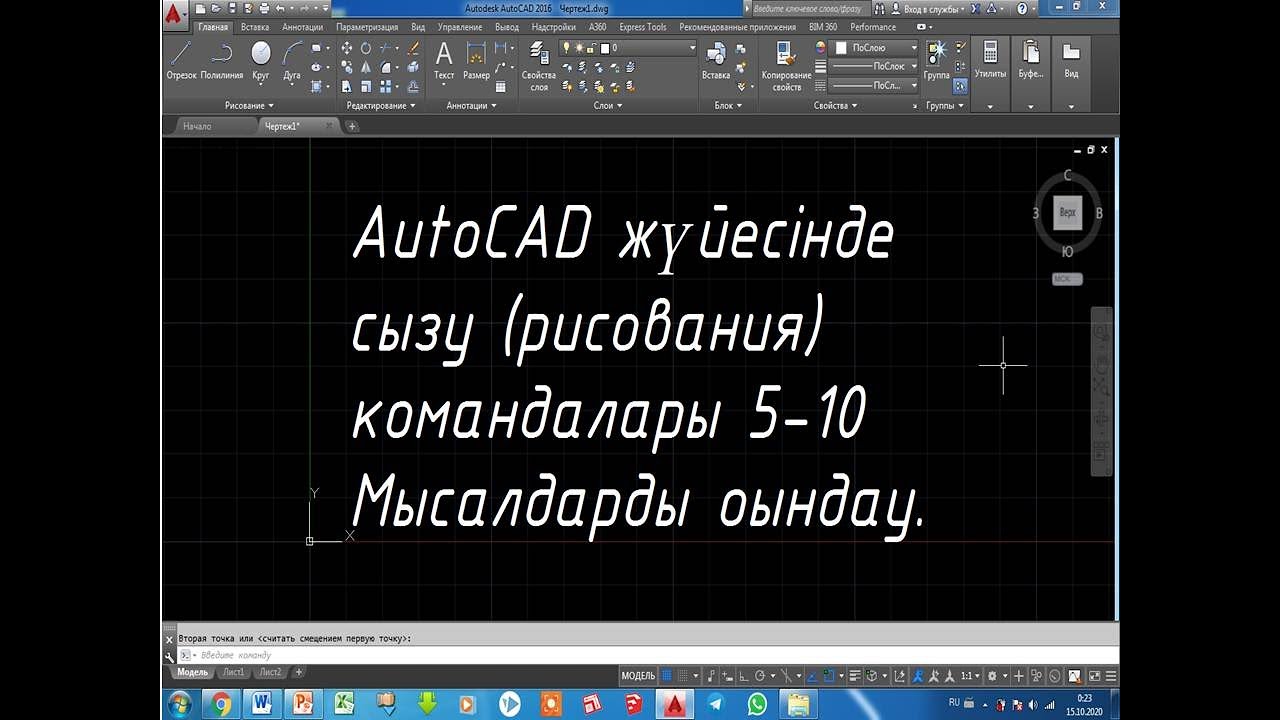The image size is (1280, 720).
Task: Click the Help question mark icon
Action: click(1021, 8)
